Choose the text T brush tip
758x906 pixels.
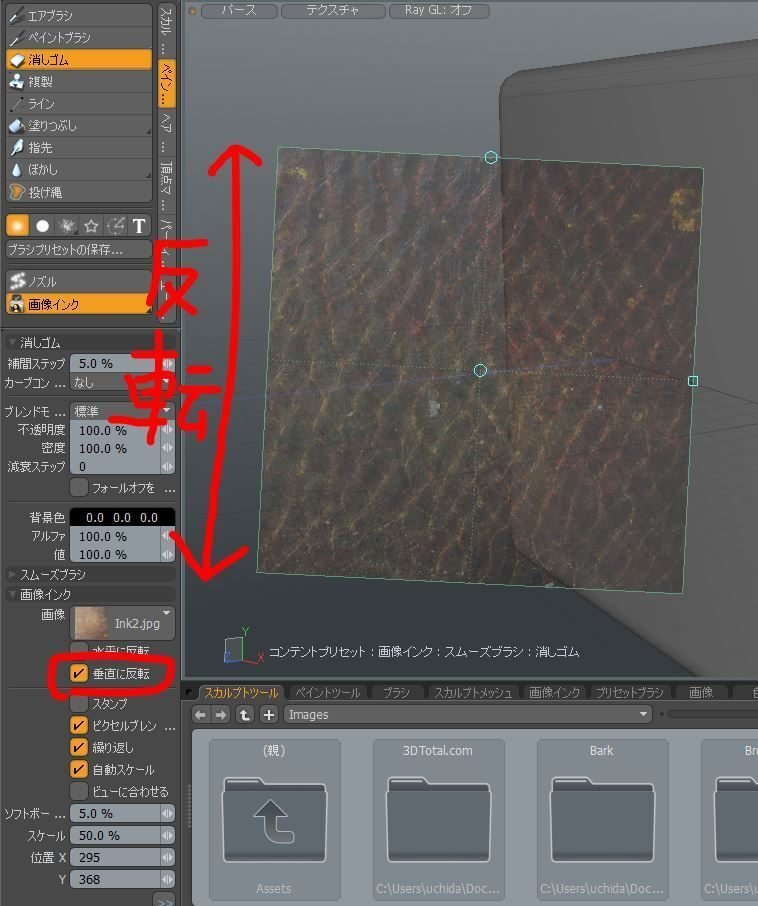click(139, 225)
